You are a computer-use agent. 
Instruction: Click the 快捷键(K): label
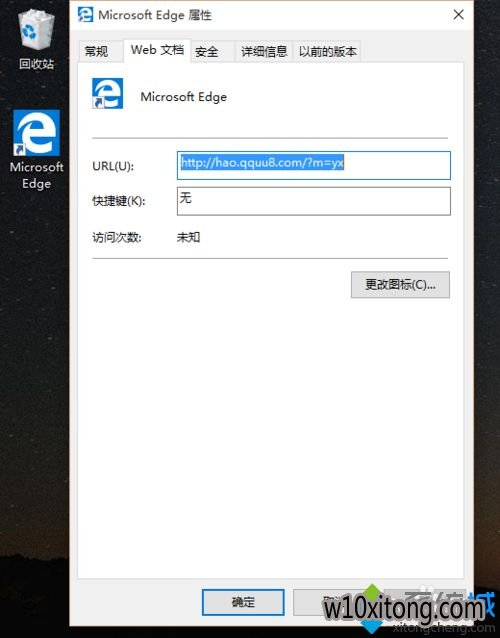pyautogui.click(x=119, y=201)
